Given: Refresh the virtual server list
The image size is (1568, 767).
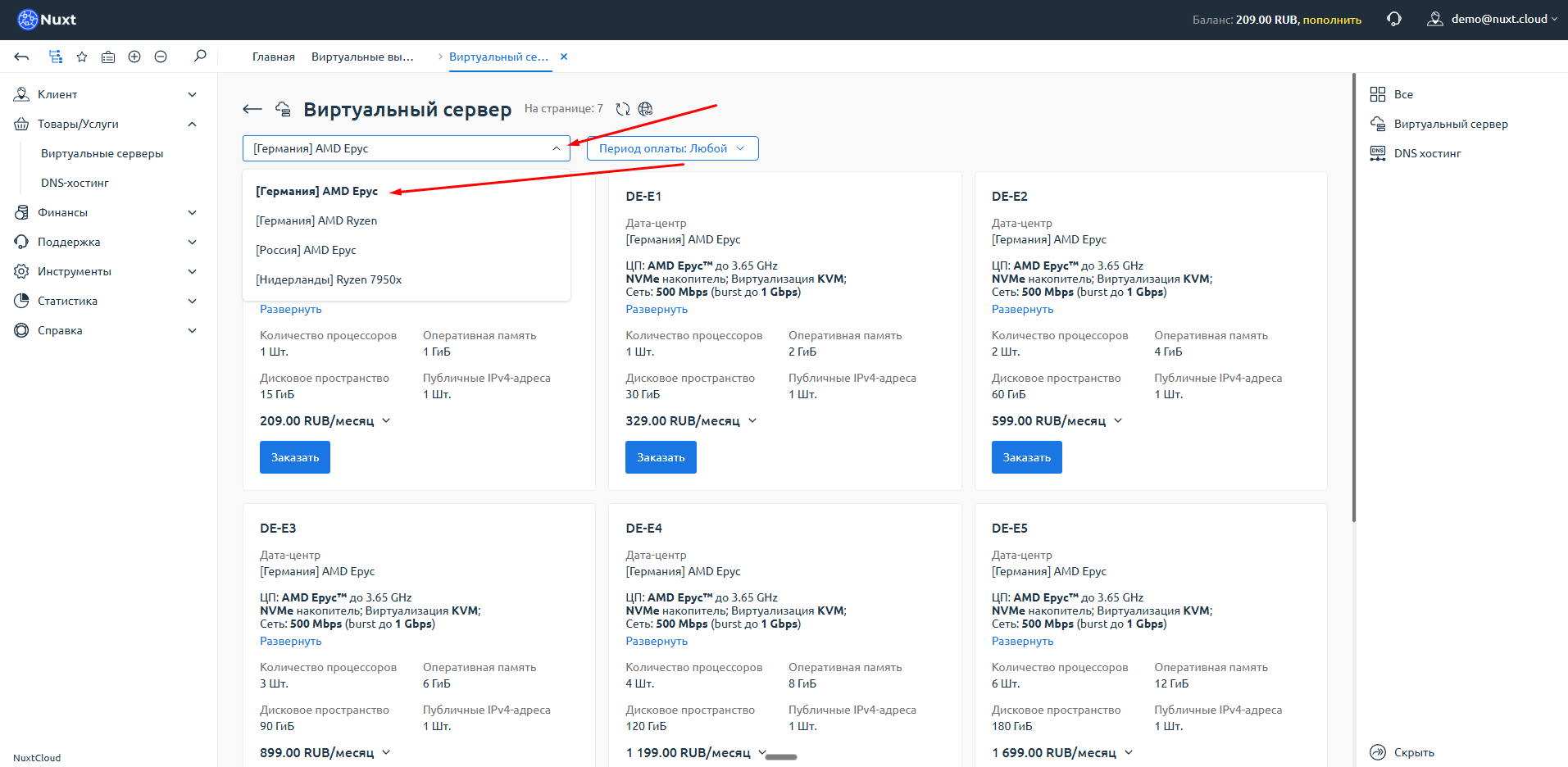Looking at the screenshot, I should pyautogui.click(x=623, y=109).
